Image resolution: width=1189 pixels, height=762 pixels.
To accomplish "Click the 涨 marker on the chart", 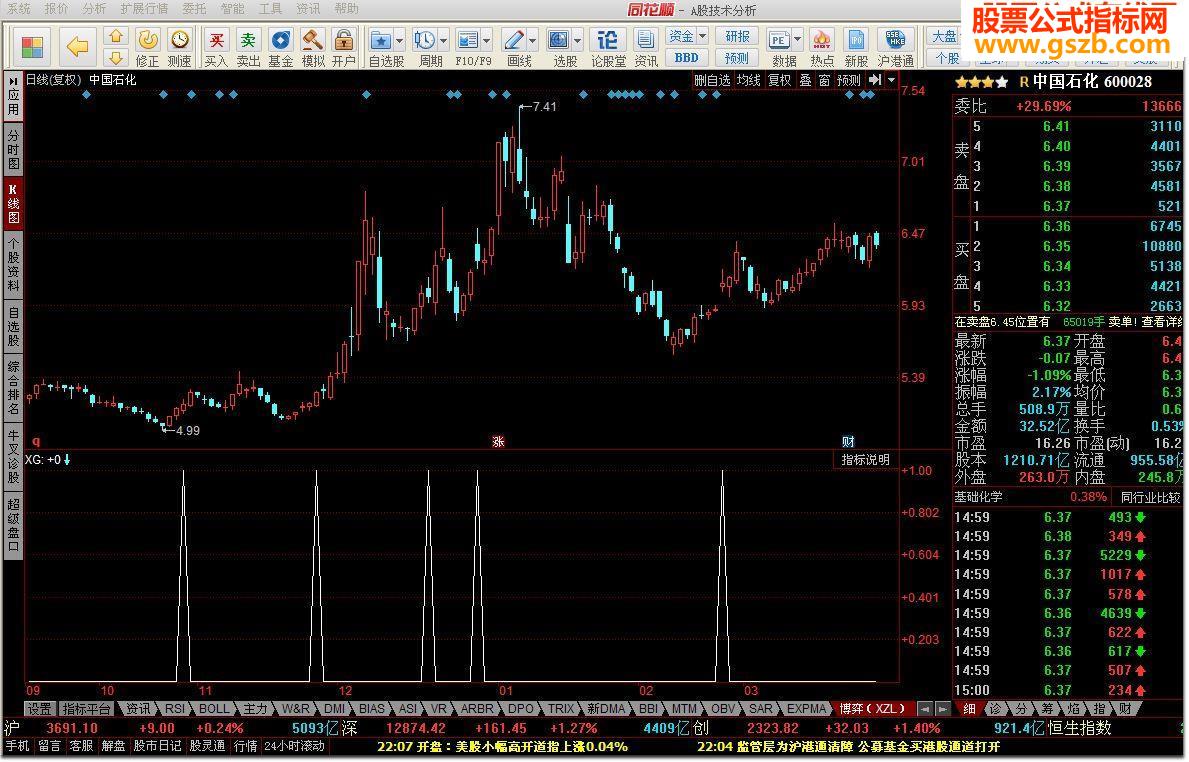I will pos(498,441).
